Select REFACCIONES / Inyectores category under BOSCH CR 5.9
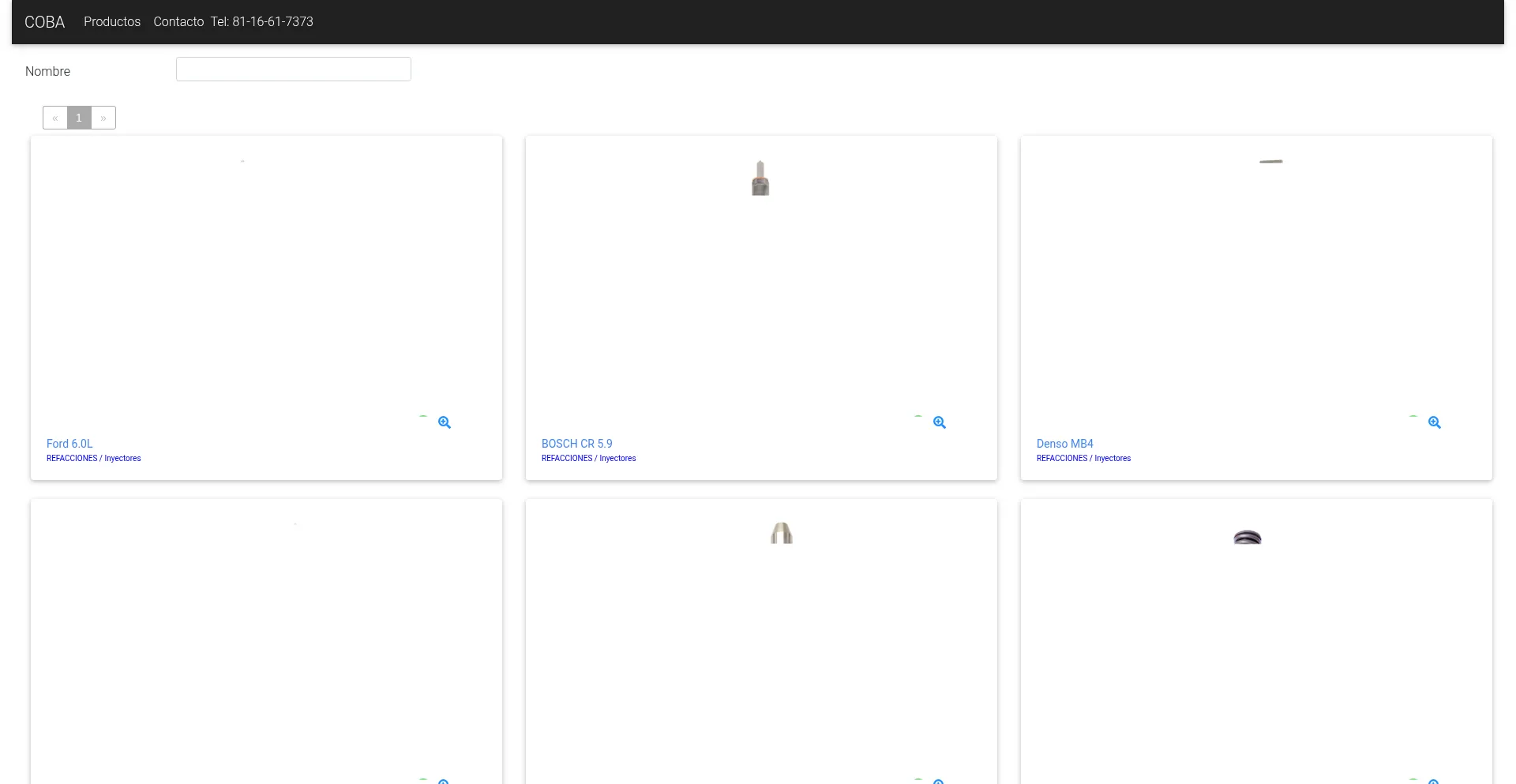Image resolution: width=1516 pixels, height=784 pixels. (588, 458)
